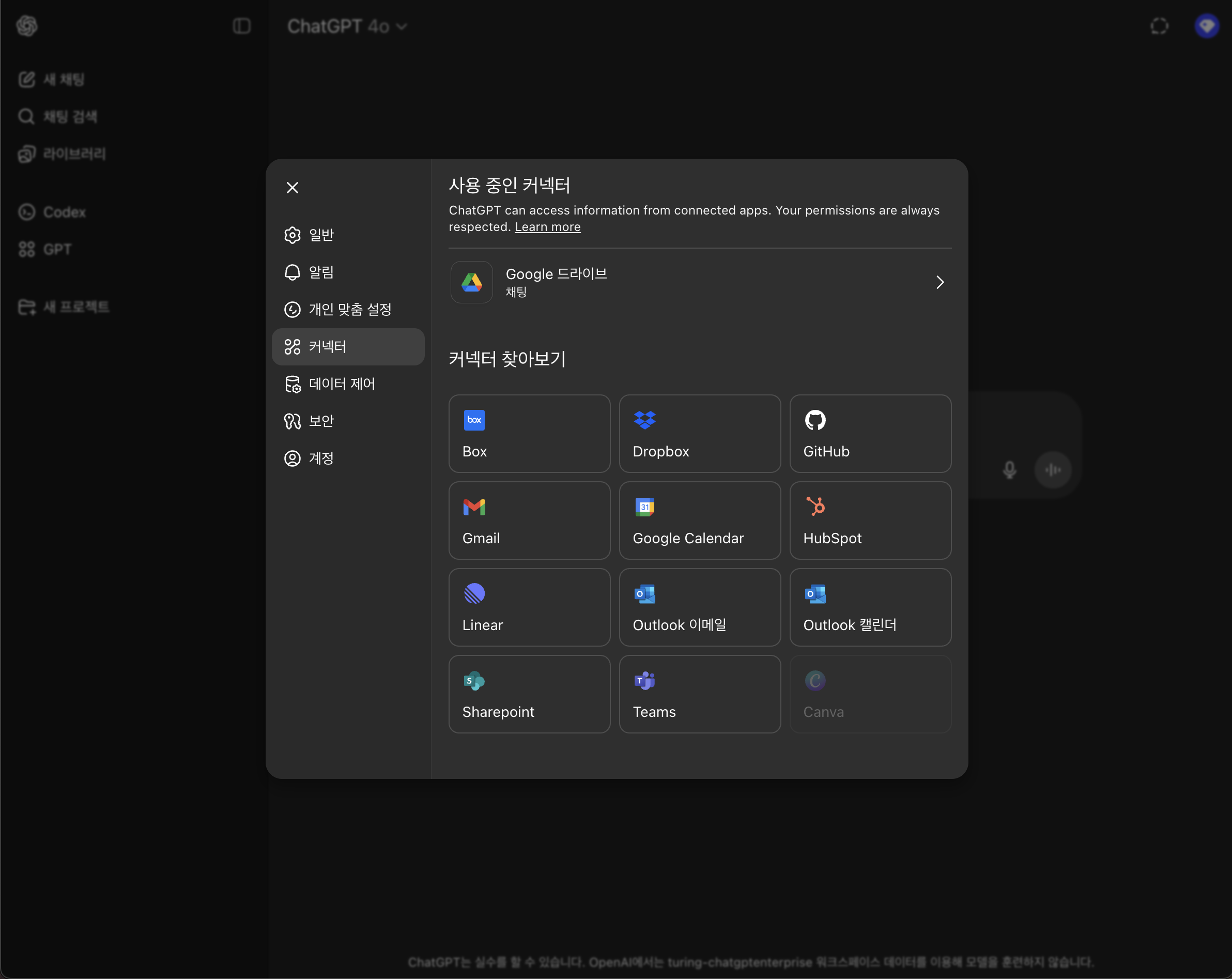The height and width of the screenshot is (979, 1232).
Task: Create a project with 새 프로젝트
Action: pos(64,307)
